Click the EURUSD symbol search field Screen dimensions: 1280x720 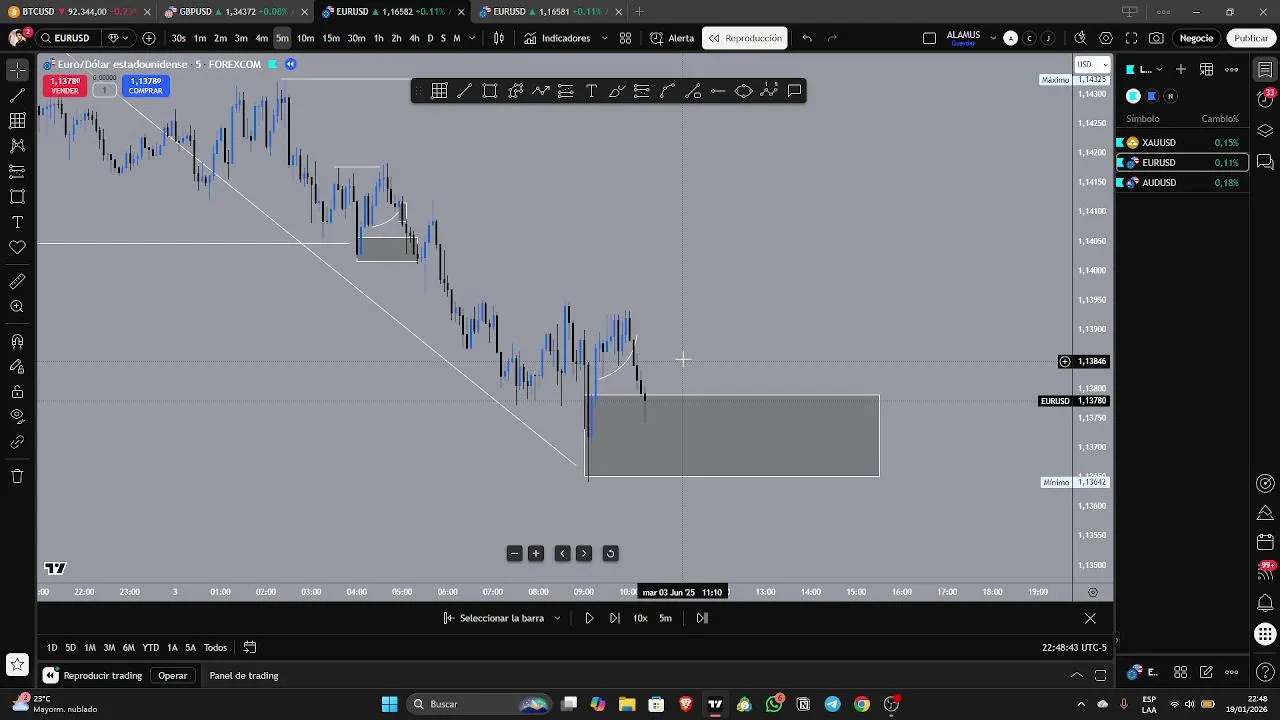(x=70, y=38)
